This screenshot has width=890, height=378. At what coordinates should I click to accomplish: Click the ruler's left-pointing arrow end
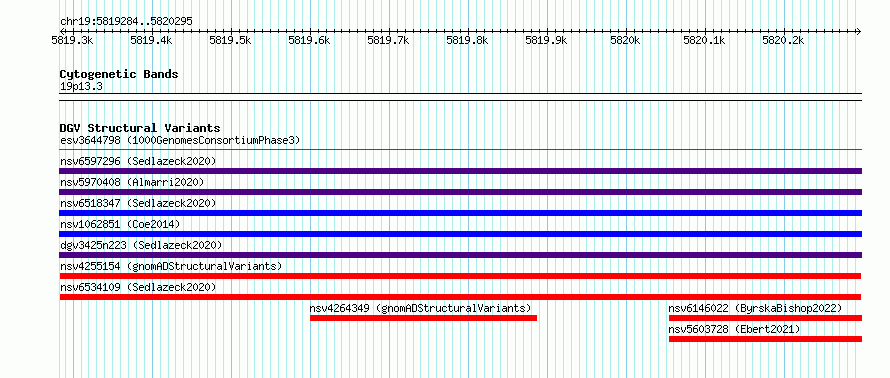coord(63,31)
